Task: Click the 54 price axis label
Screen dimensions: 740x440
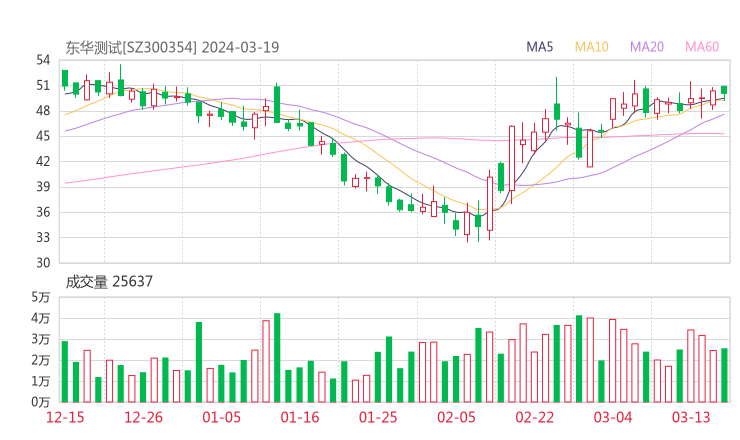Action: click(43, 60)
